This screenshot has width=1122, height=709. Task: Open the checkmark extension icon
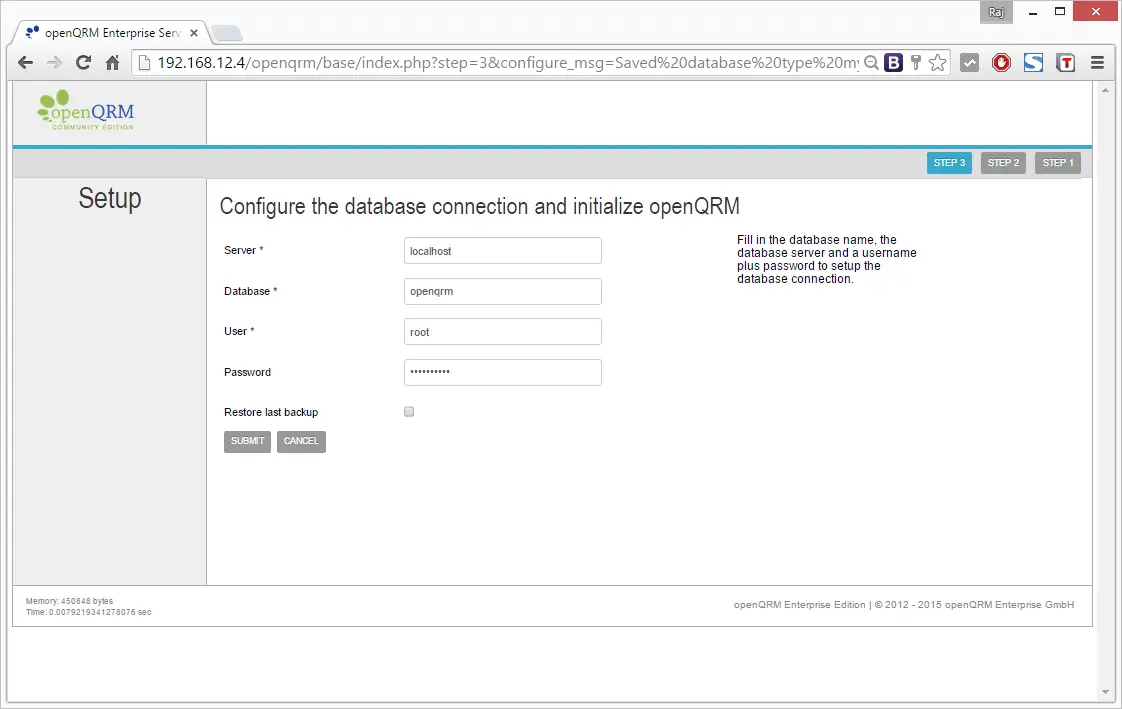pos(969,63)
